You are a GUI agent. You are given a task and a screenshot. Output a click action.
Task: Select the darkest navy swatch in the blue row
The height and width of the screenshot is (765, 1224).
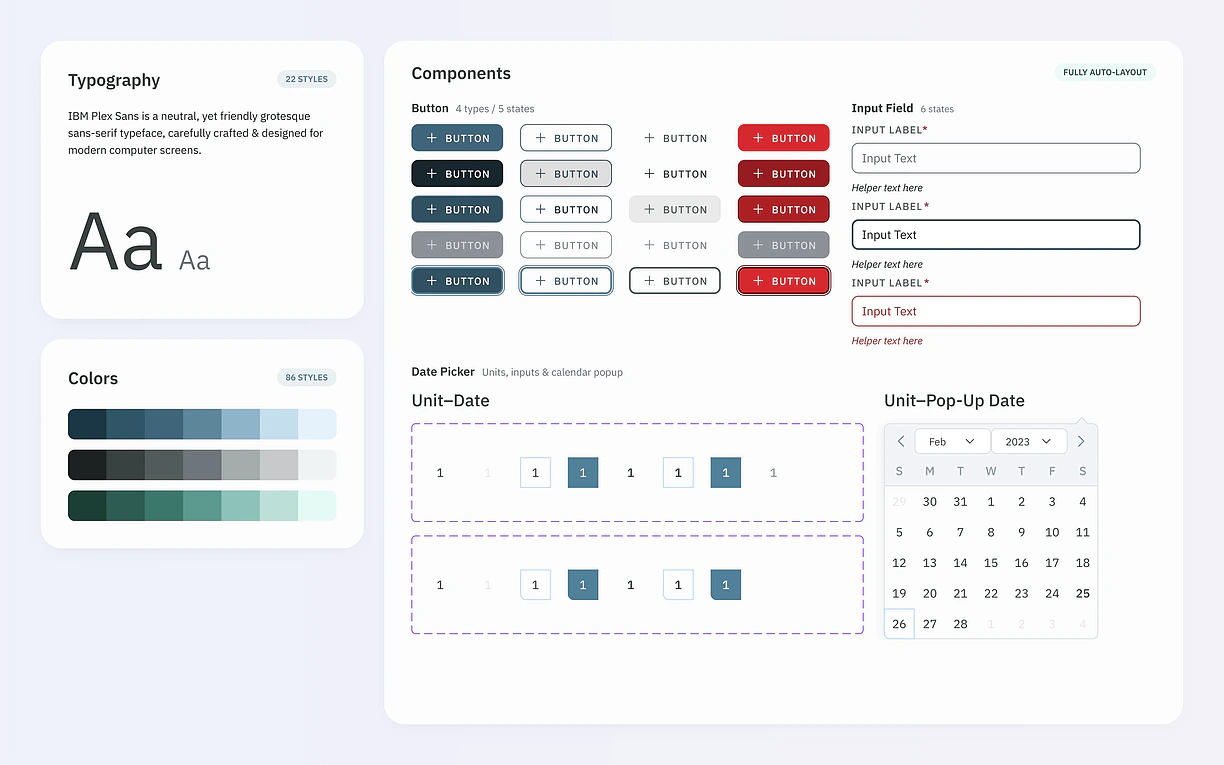coord(87,424)
